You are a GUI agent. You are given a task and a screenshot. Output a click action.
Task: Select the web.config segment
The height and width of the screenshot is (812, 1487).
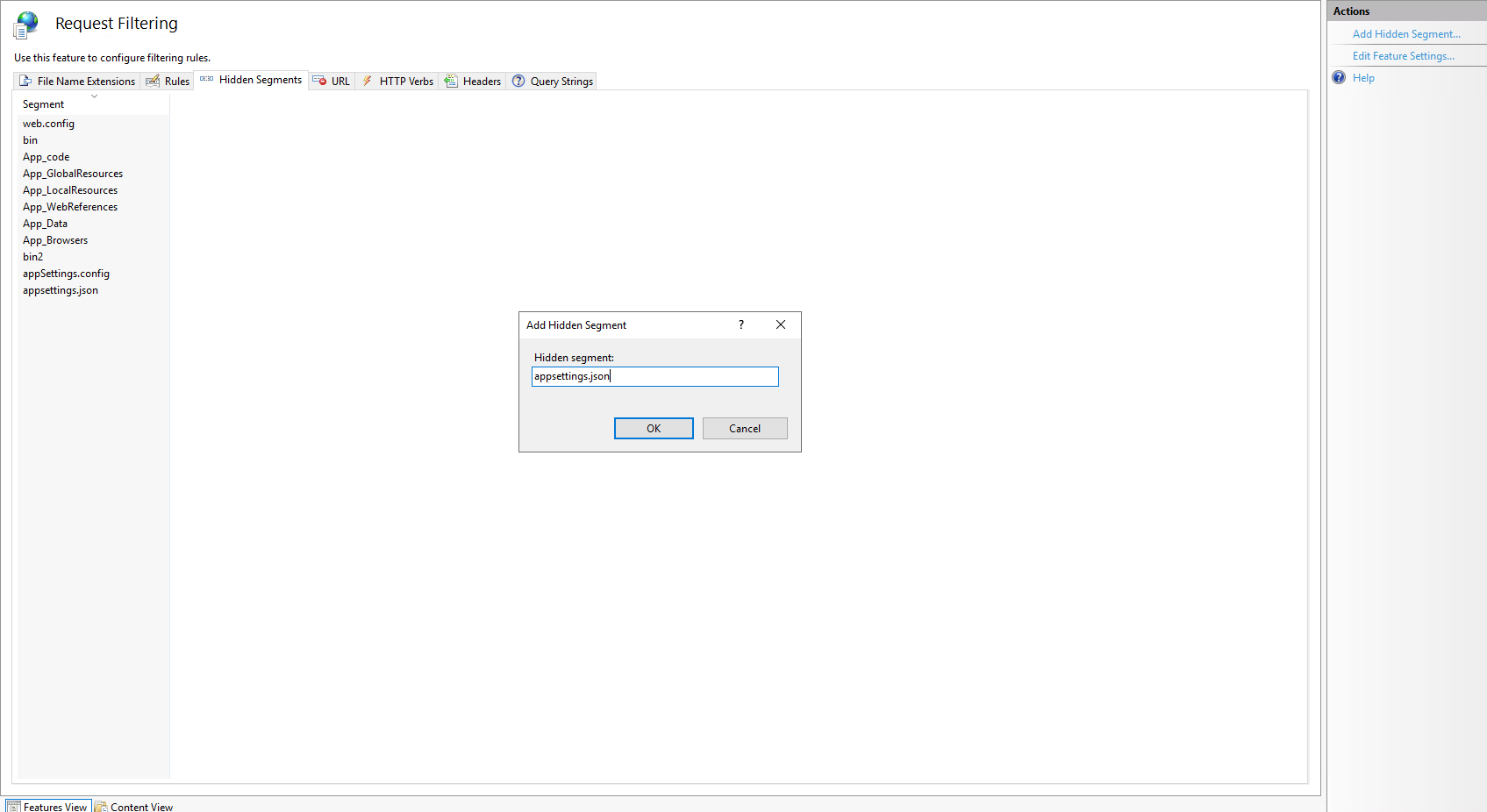[48, 123]
